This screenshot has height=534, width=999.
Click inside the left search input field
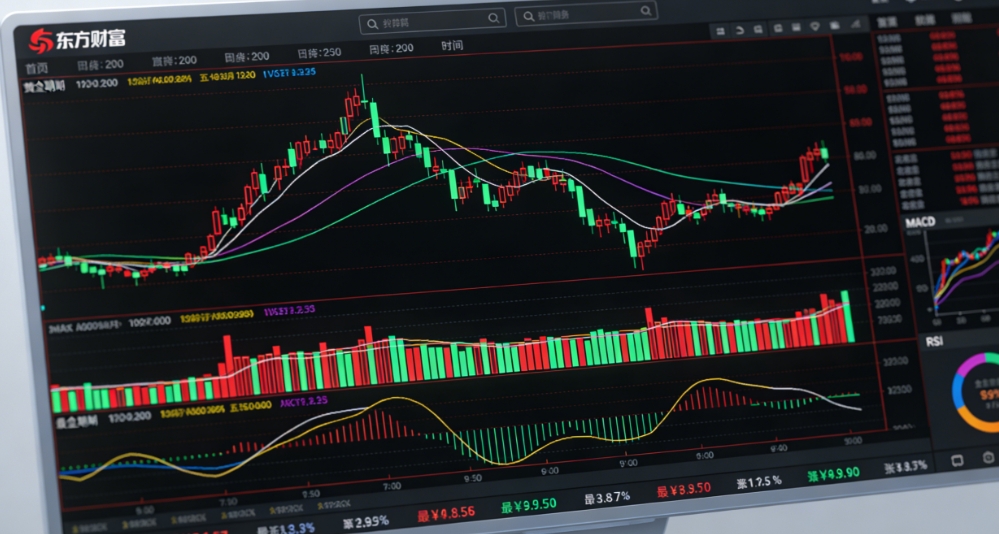[x=425, y=18]
